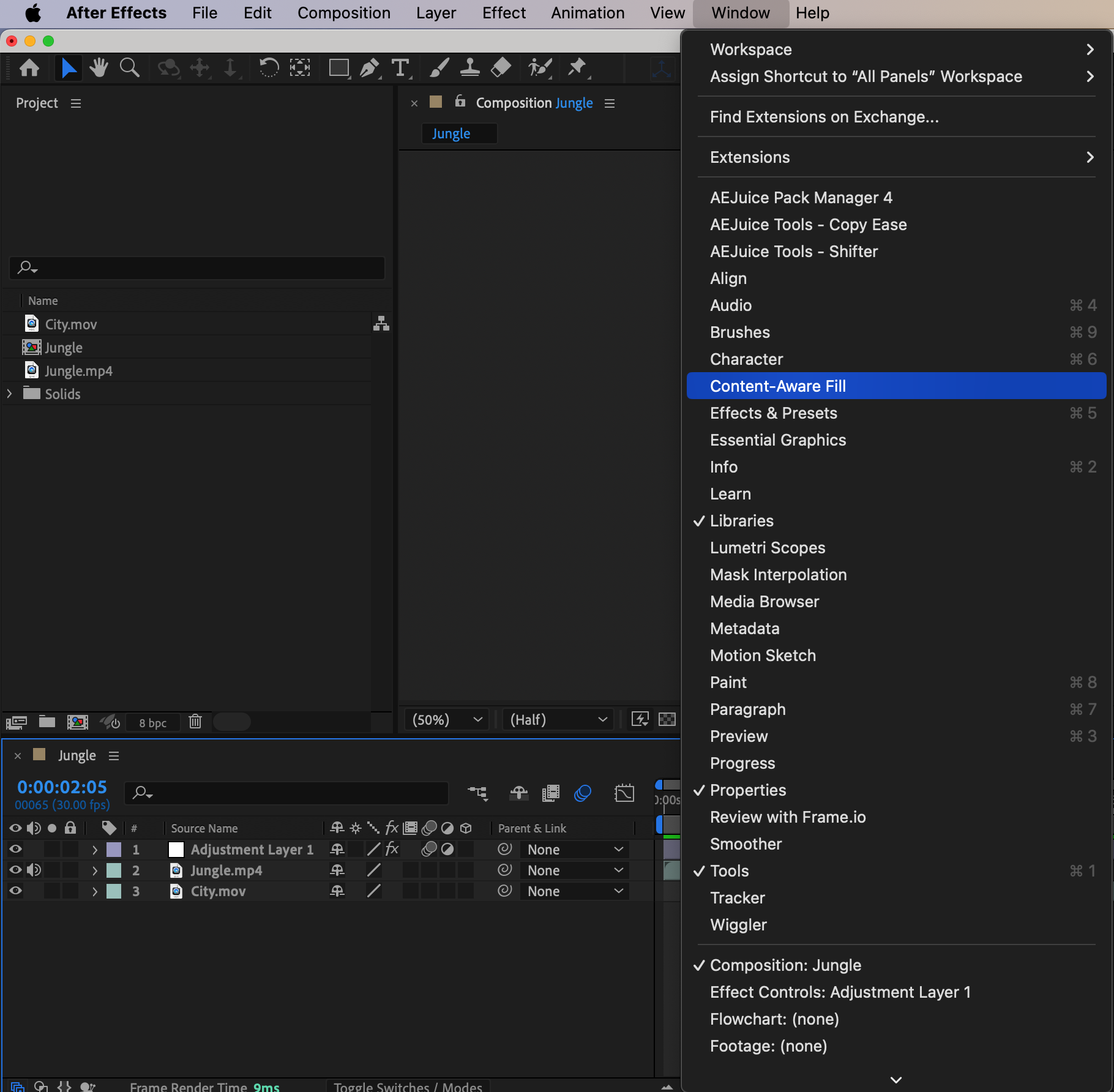The width and height of the screenshot is (1114, 1092).
Task: Toggle motion blur enable switch in timeline
Action: [x=583, y=793]
